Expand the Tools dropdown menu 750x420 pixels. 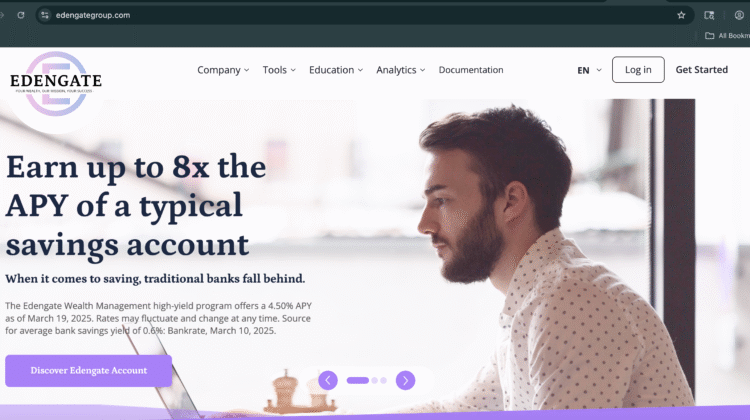coord(279,70)
